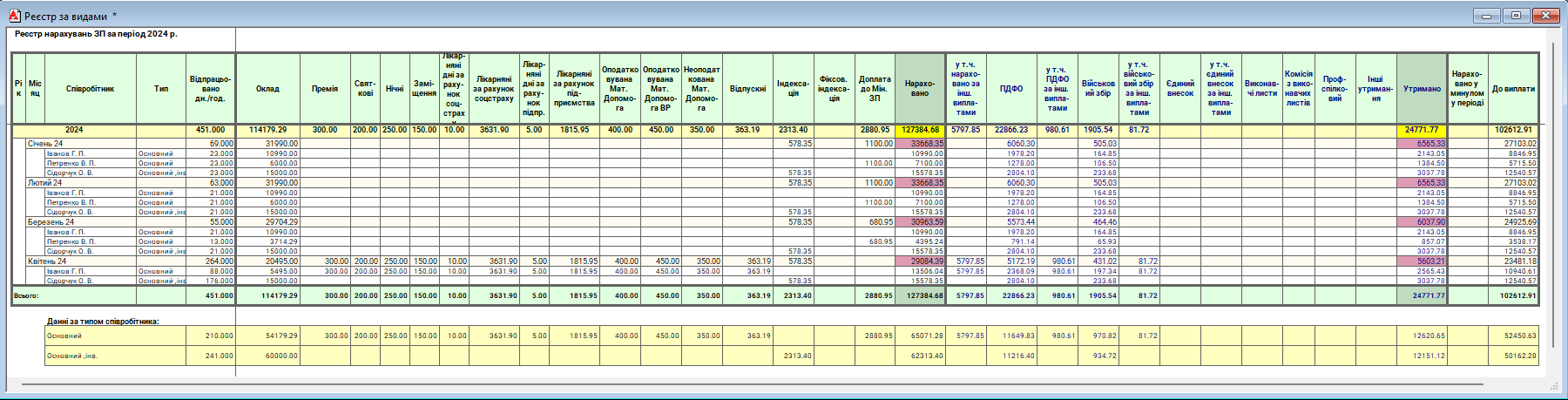The height and width of the screenshot is (400, 1568).
Task: Select the yellow 127384.68 accrued total cell
Action: [x=920, y=130]
